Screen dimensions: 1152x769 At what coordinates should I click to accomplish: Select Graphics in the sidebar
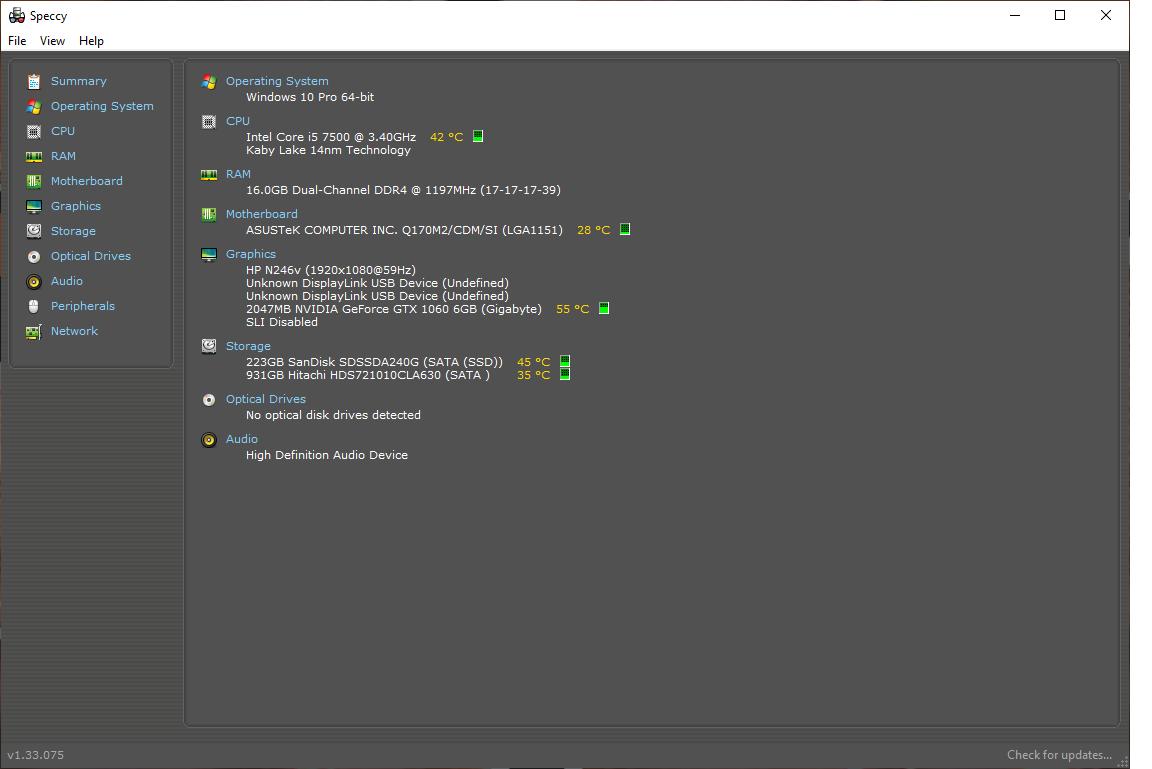tap(76, 206)
